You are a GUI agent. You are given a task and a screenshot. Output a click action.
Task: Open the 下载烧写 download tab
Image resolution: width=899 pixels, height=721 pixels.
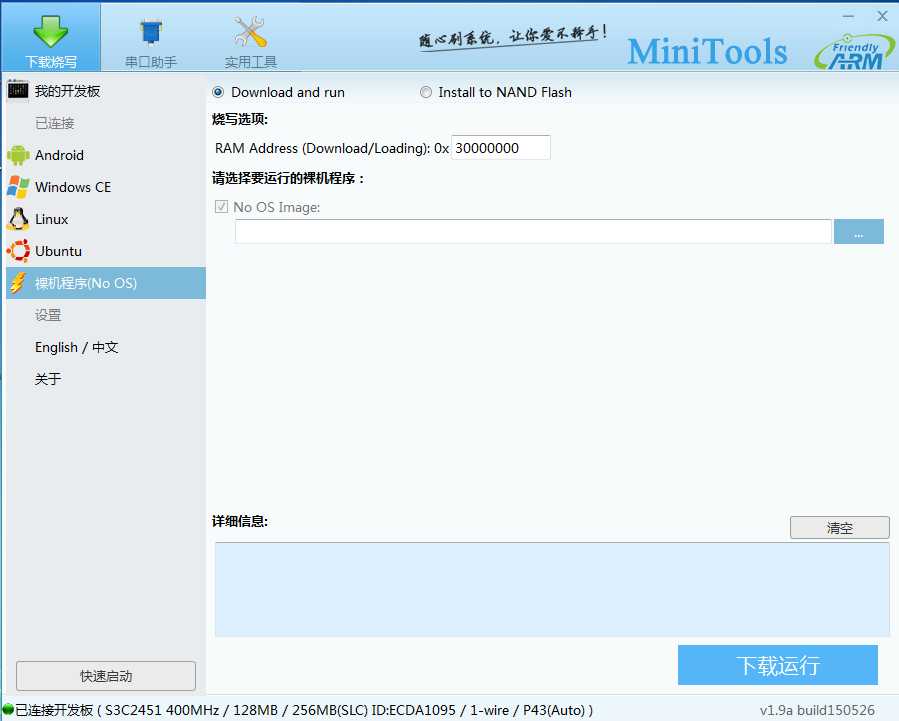click(50, 38)
